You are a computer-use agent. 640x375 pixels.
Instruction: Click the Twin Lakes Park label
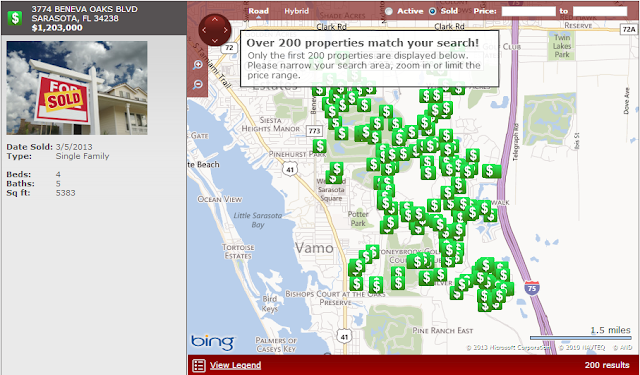[562, 46]
